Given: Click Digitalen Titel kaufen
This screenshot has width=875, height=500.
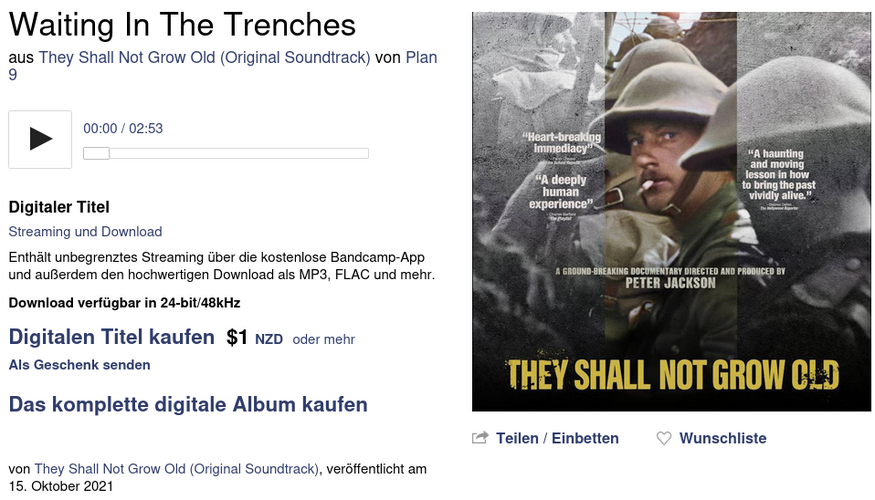Looking at the screenshot, I should click(112, 337).
